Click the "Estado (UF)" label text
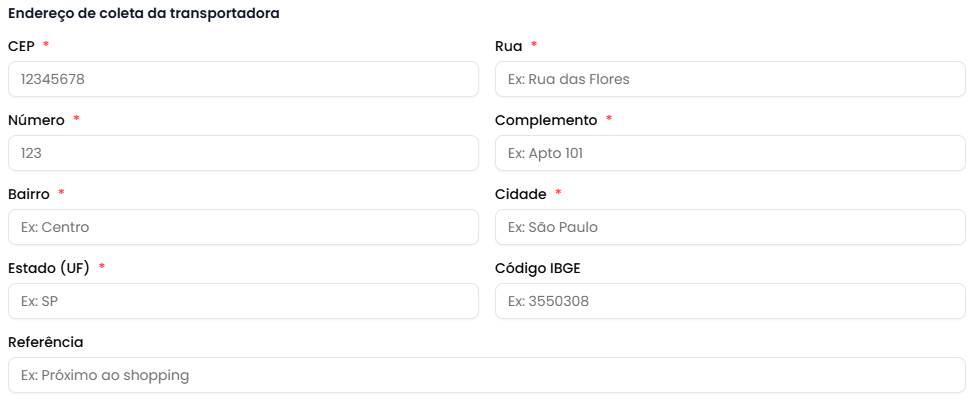 pos(47,268)
